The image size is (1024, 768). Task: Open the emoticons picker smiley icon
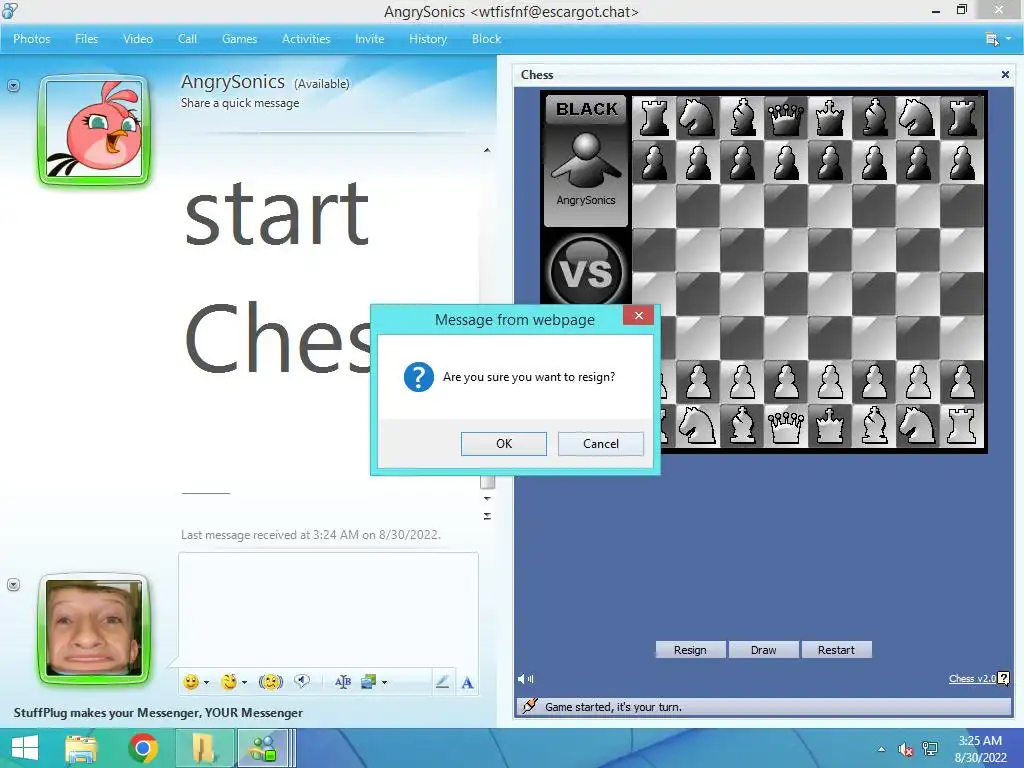coord(191,682)
